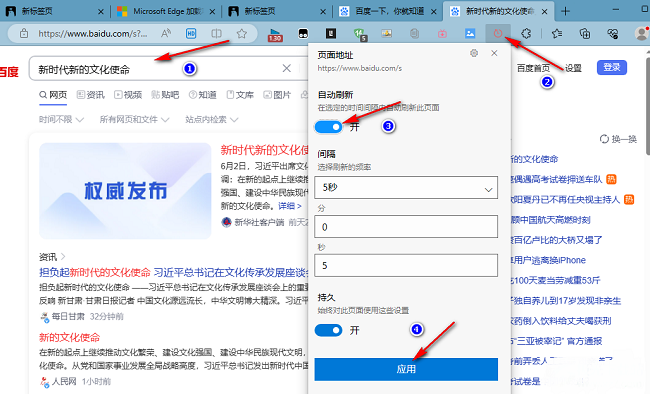The image size is (650, 394).
Task: Open the 5秒 interval dropdown
Action: click(406, 187)
